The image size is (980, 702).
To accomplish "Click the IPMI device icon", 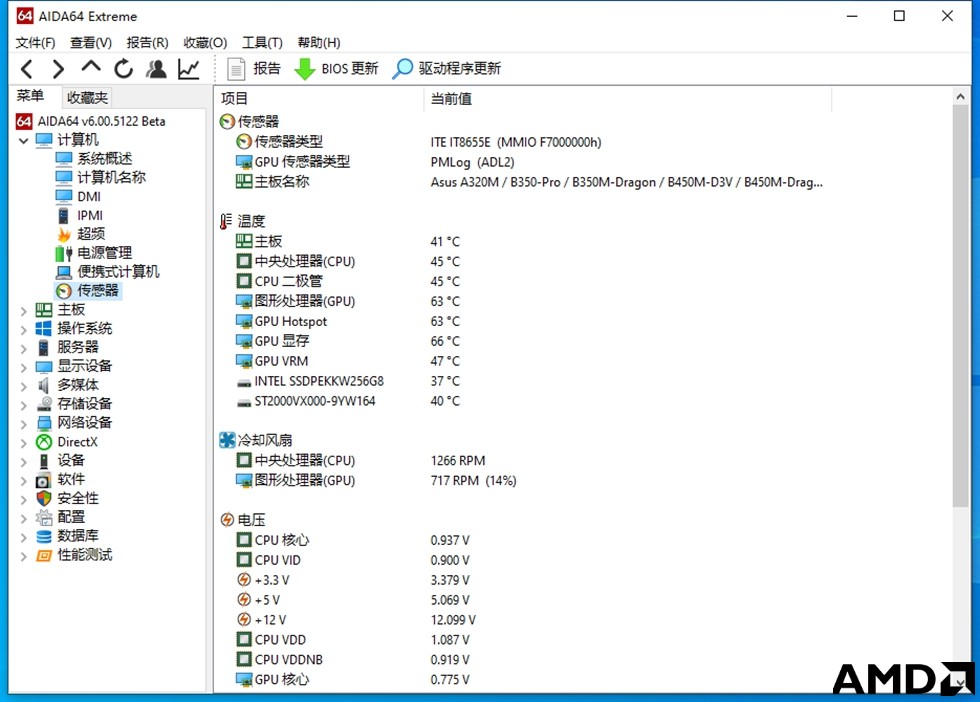I will point(63,216).
